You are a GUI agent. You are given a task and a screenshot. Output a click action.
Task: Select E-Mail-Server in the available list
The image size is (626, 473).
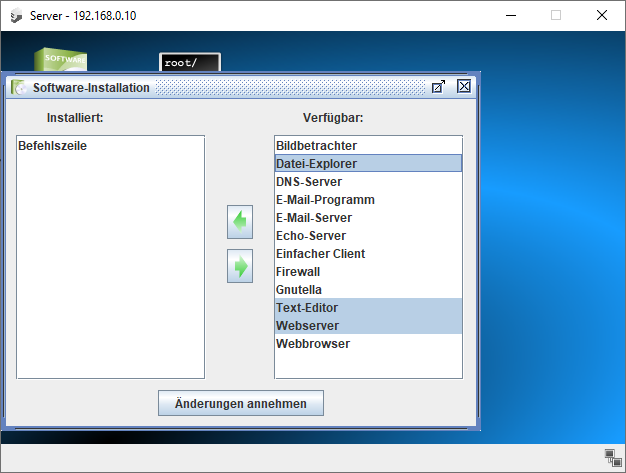point(368,218)
